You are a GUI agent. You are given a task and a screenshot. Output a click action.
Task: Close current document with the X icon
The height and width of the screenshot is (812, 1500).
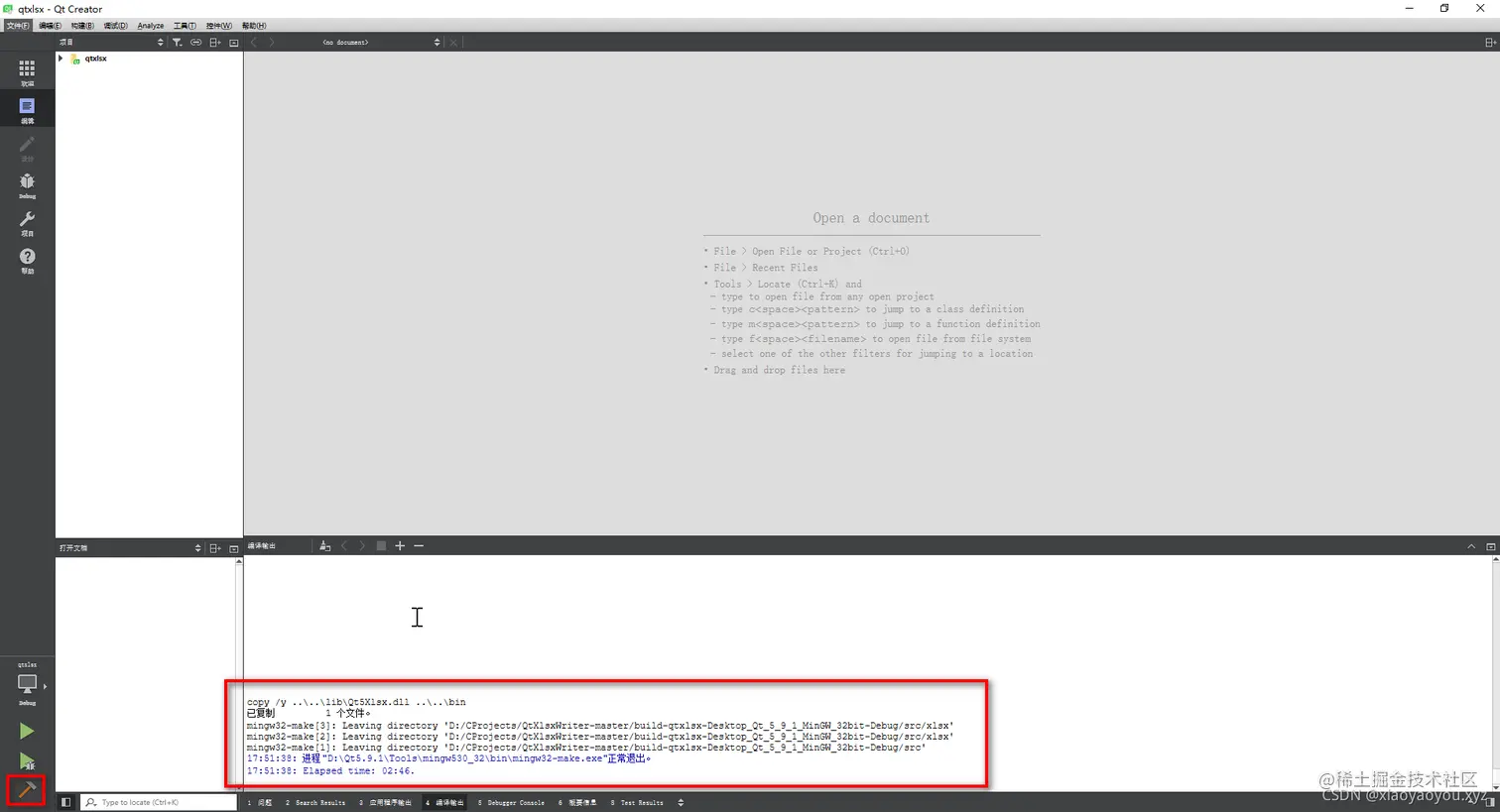coord(453,43)
